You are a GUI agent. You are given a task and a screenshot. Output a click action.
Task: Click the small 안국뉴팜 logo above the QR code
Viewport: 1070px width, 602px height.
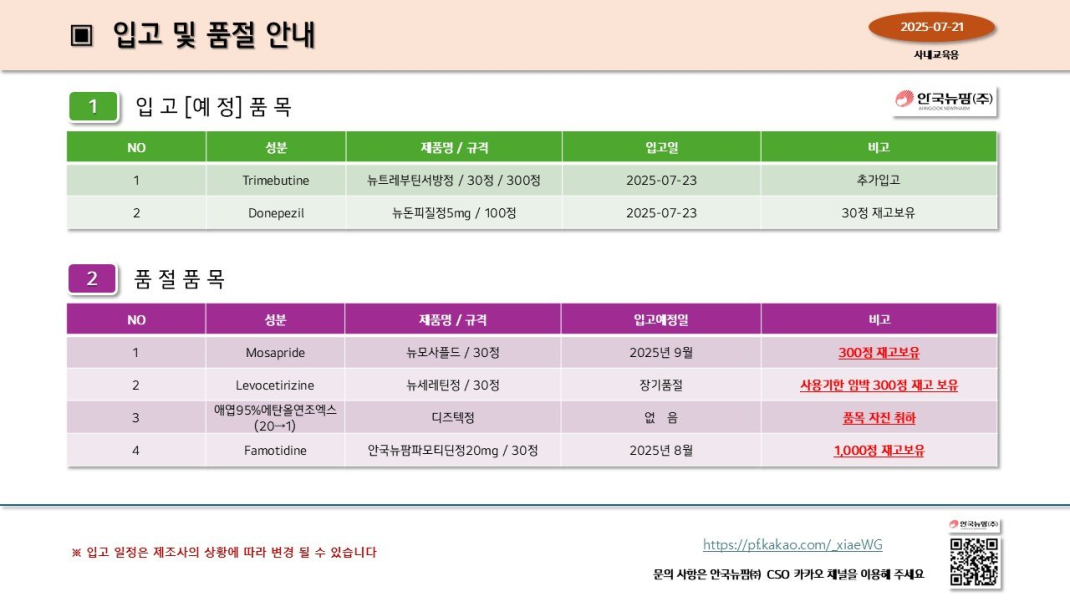coord(974,524)
